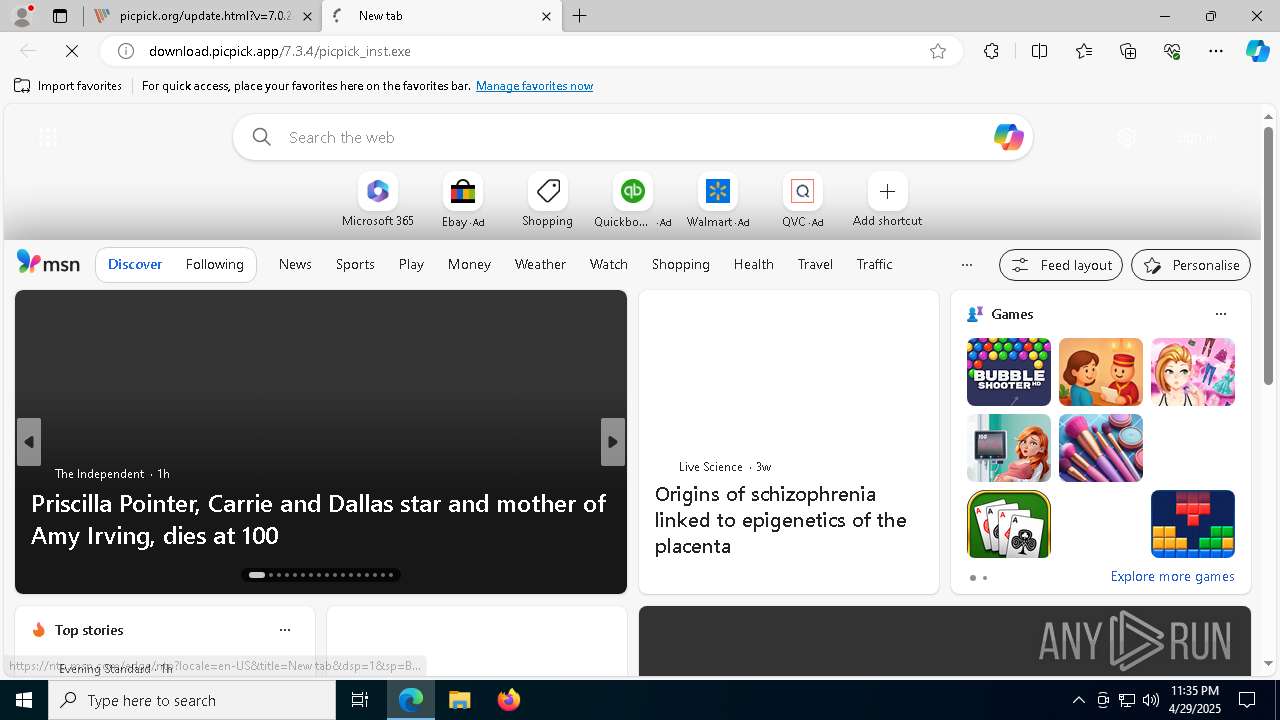View site information icon in address bar
The height and width of the screenshot is (720, 1280).
[x=126, y=51]
